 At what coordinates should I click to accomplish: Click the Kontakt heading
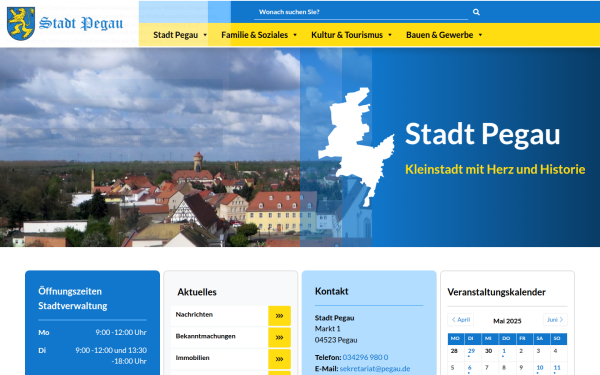point(331,291)
